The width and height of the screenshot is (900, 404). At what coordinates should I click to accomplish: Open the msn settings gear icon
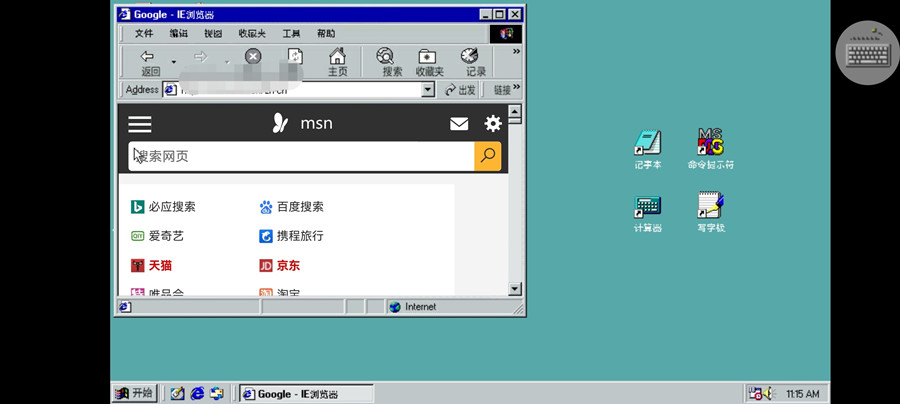pyautogui.click(x=493, y=123)
